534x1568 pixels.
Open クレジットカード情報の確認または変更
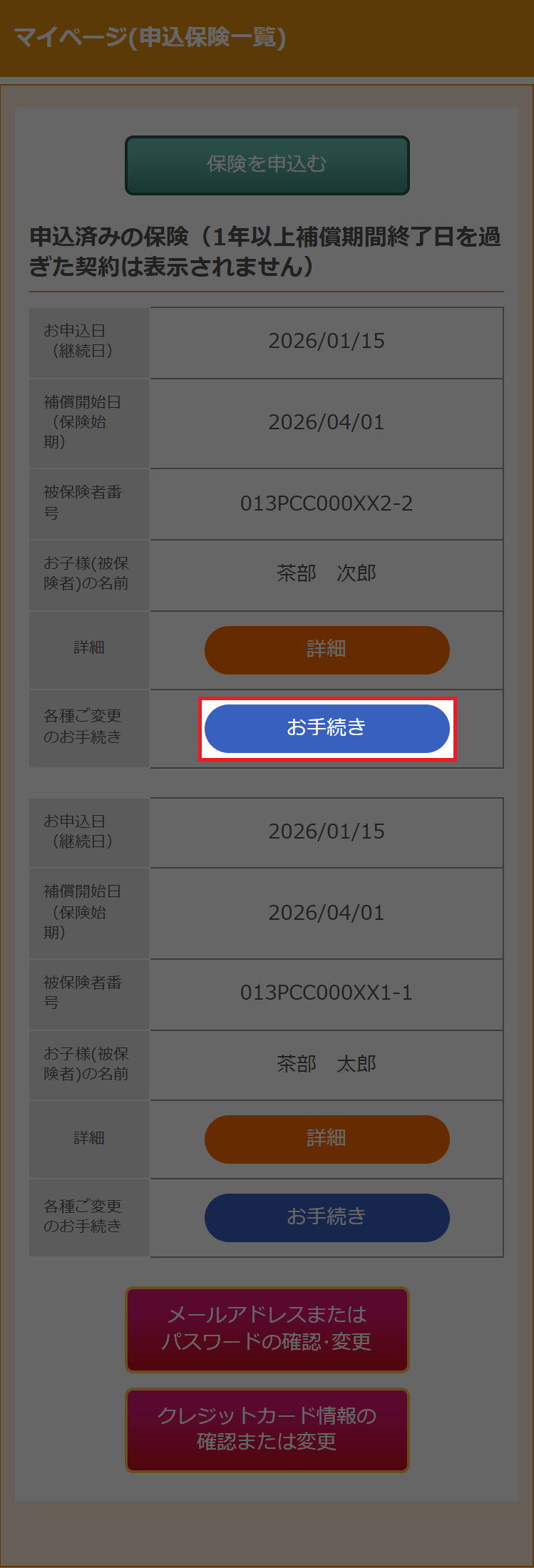coord(267,1430)
